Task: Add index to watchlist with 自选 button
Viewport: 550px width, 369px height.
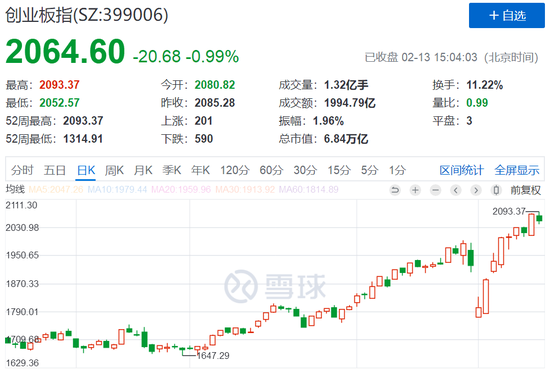Action: pos(507,15)
